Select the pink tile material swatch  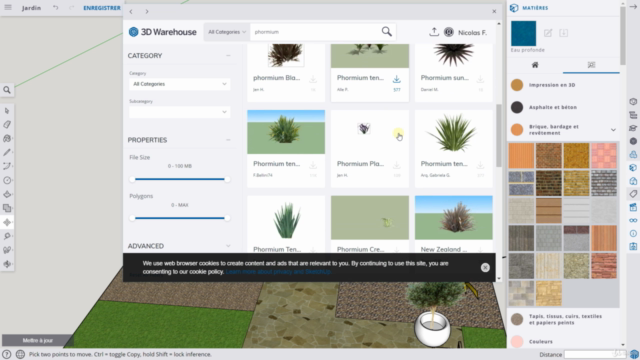pyautogui.click(x=604, y=156)
